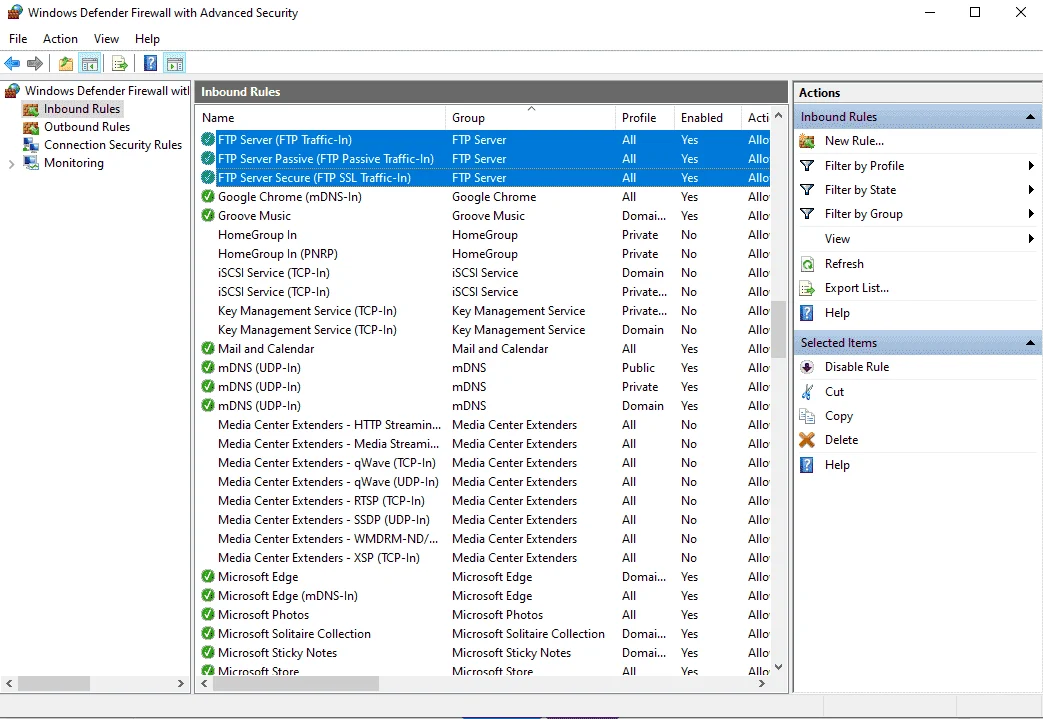The width and height of the screenshot is (1043, 719).
Task: Select the FTP Server Passive (FTP Passive Traffic-In) rule
Action: pyautogui.click(x=485, y=159)
